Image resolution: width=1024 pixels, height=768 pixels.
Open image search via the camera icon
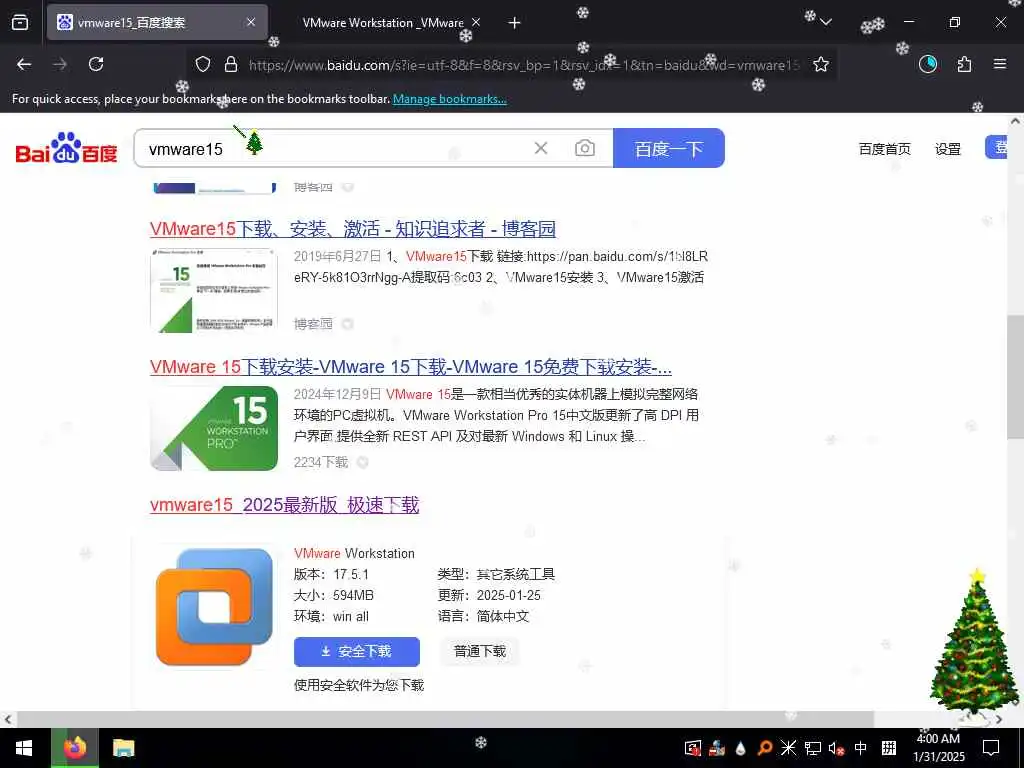click(584, 148)
